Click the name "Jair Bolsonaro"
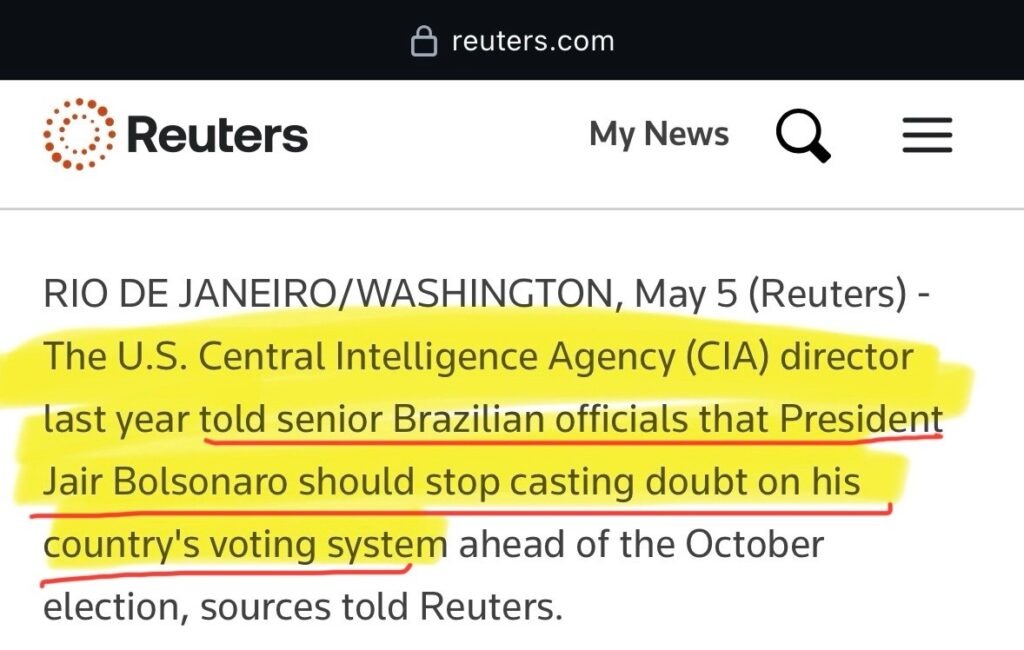This screenshot has height=650, width=1024. (x=167, y=482)
